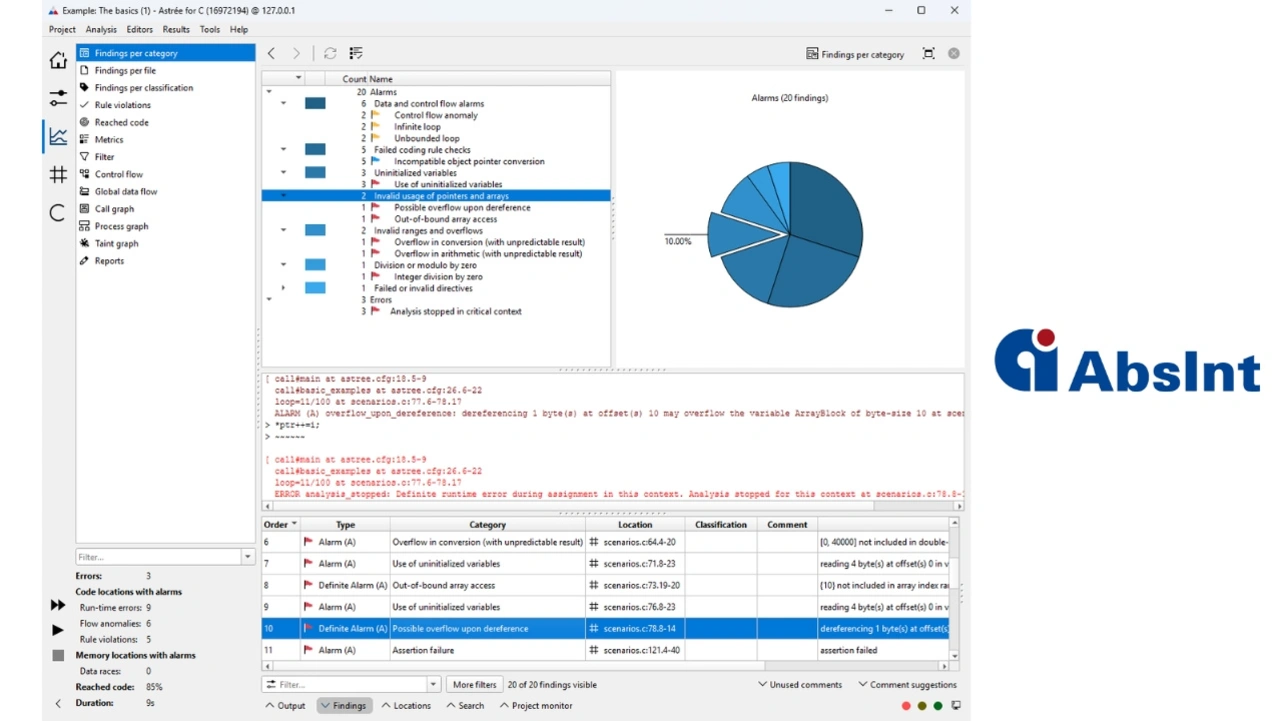Toggle the Project monitor panel
1280x721 pixels.
535,706
